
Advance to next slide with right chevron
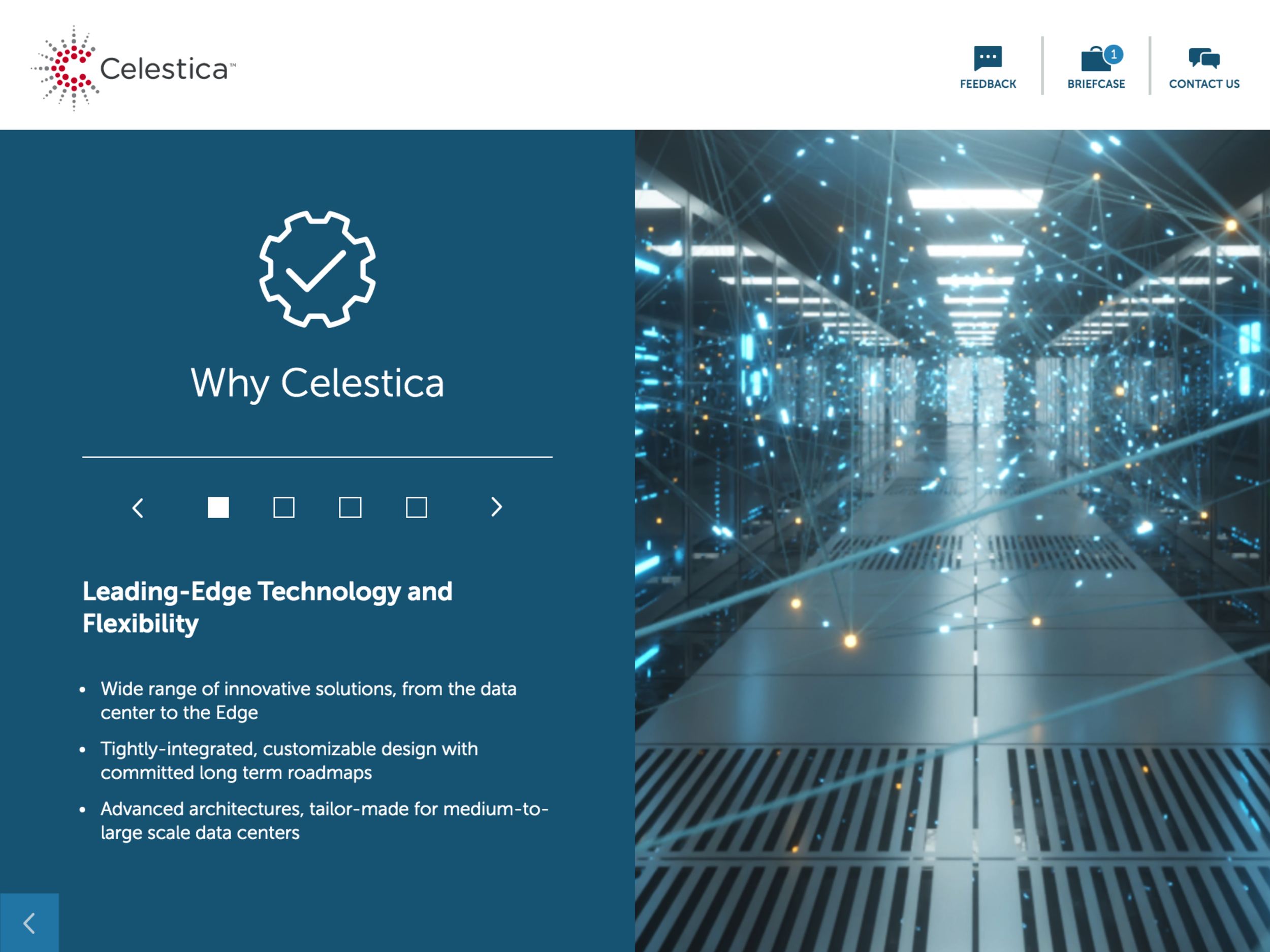click(x=497, y=506)
